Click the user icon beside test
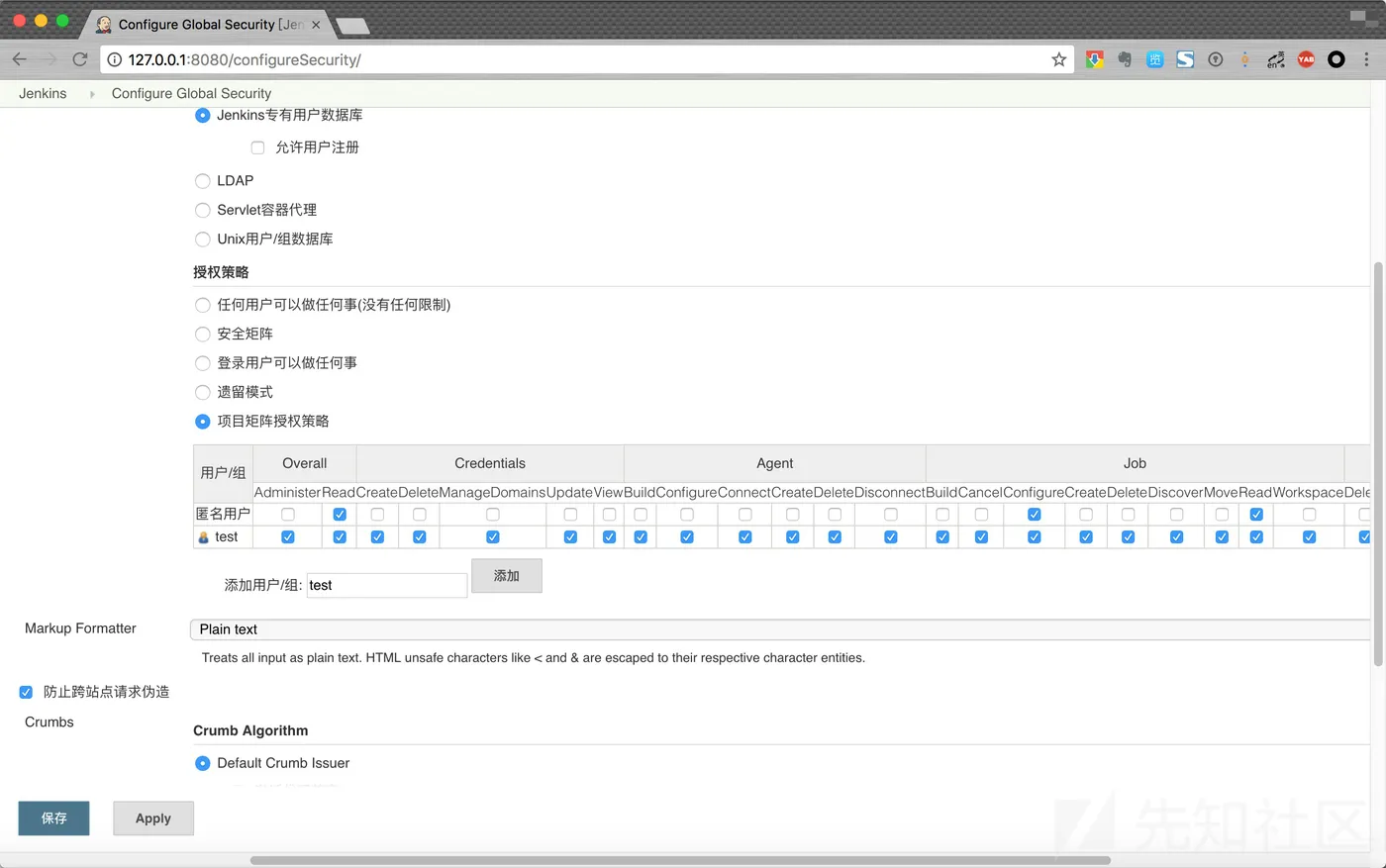 204,537
